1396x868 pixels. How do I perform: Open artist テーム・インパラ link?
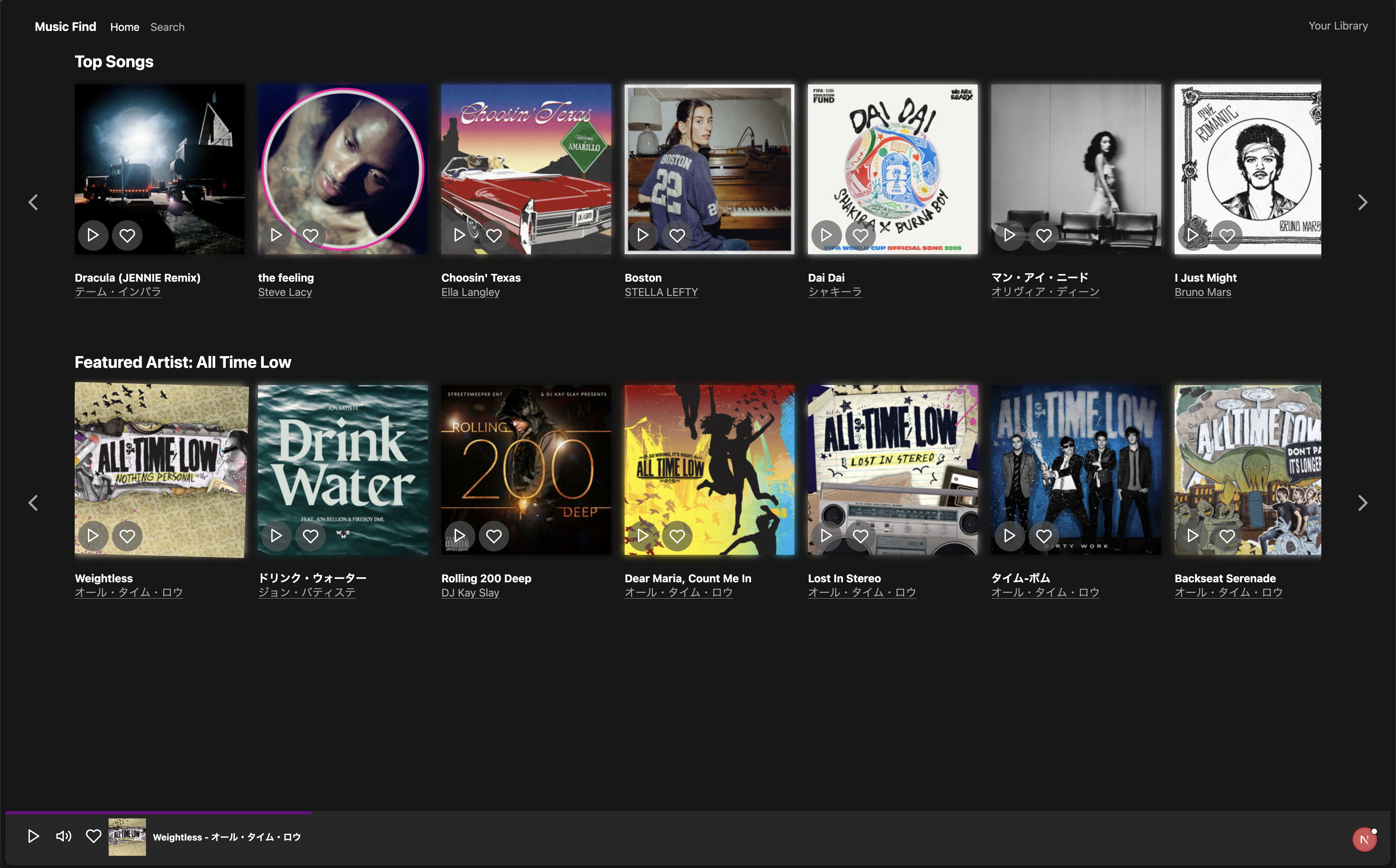pyautogui.click(x=118, y=292)
